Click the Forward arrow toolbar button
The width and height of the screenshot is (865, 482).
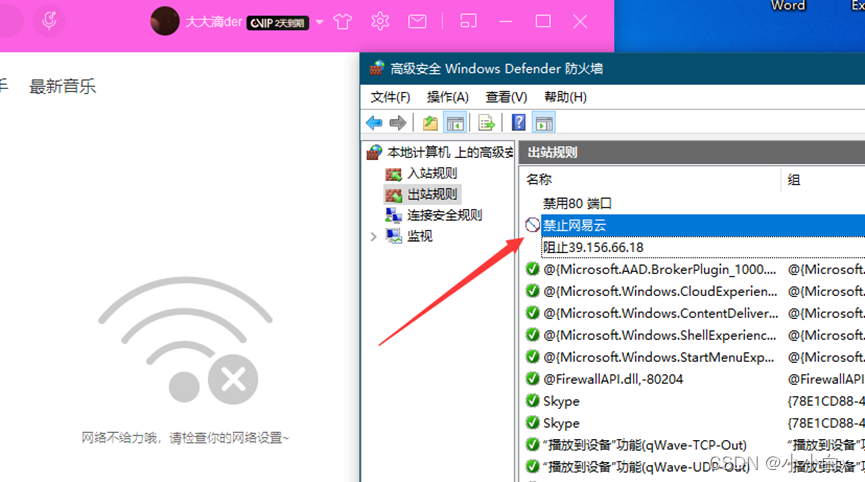398,122
